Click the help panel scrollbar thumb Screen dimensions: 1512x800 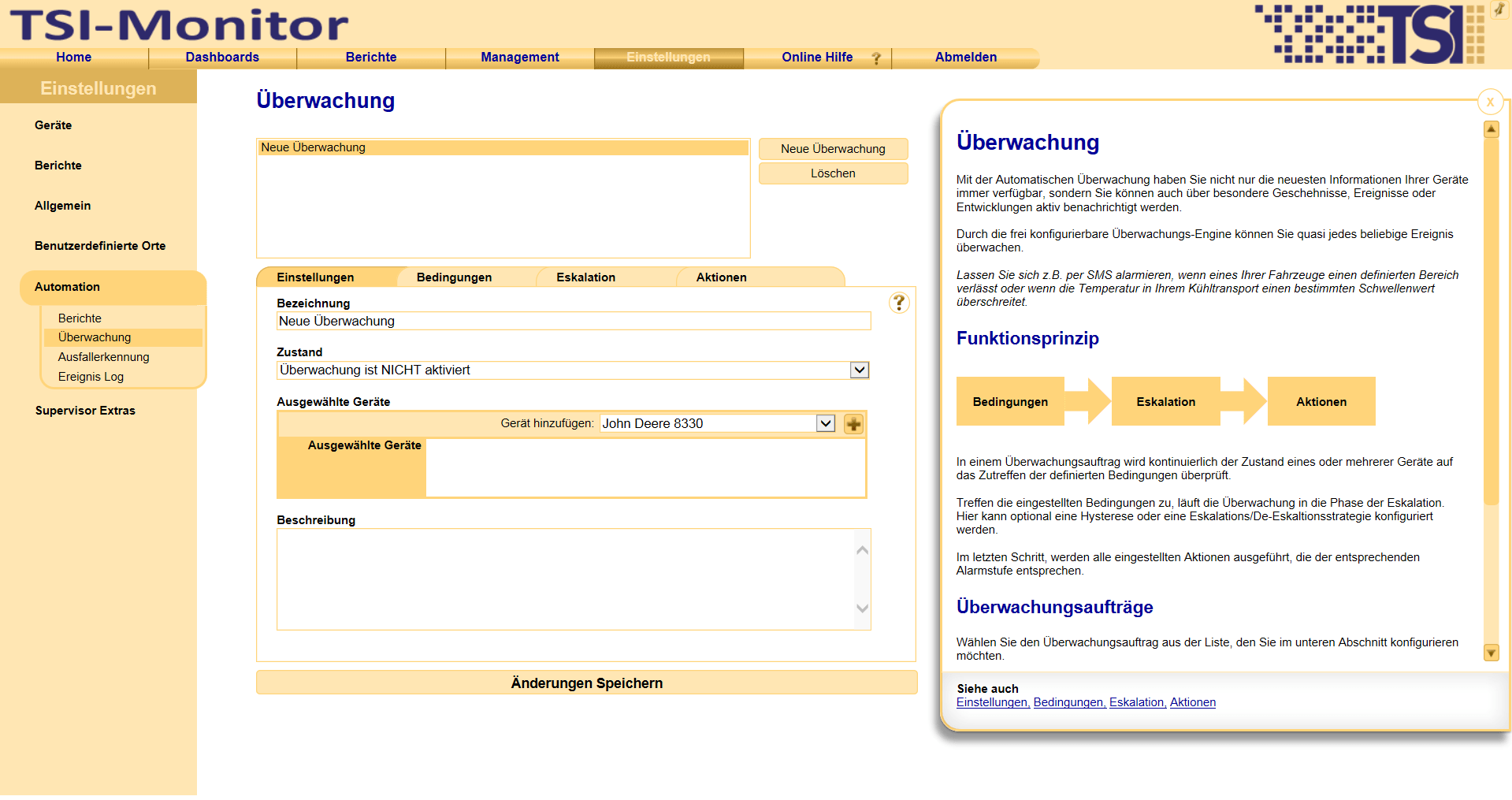pos(1491,322)
